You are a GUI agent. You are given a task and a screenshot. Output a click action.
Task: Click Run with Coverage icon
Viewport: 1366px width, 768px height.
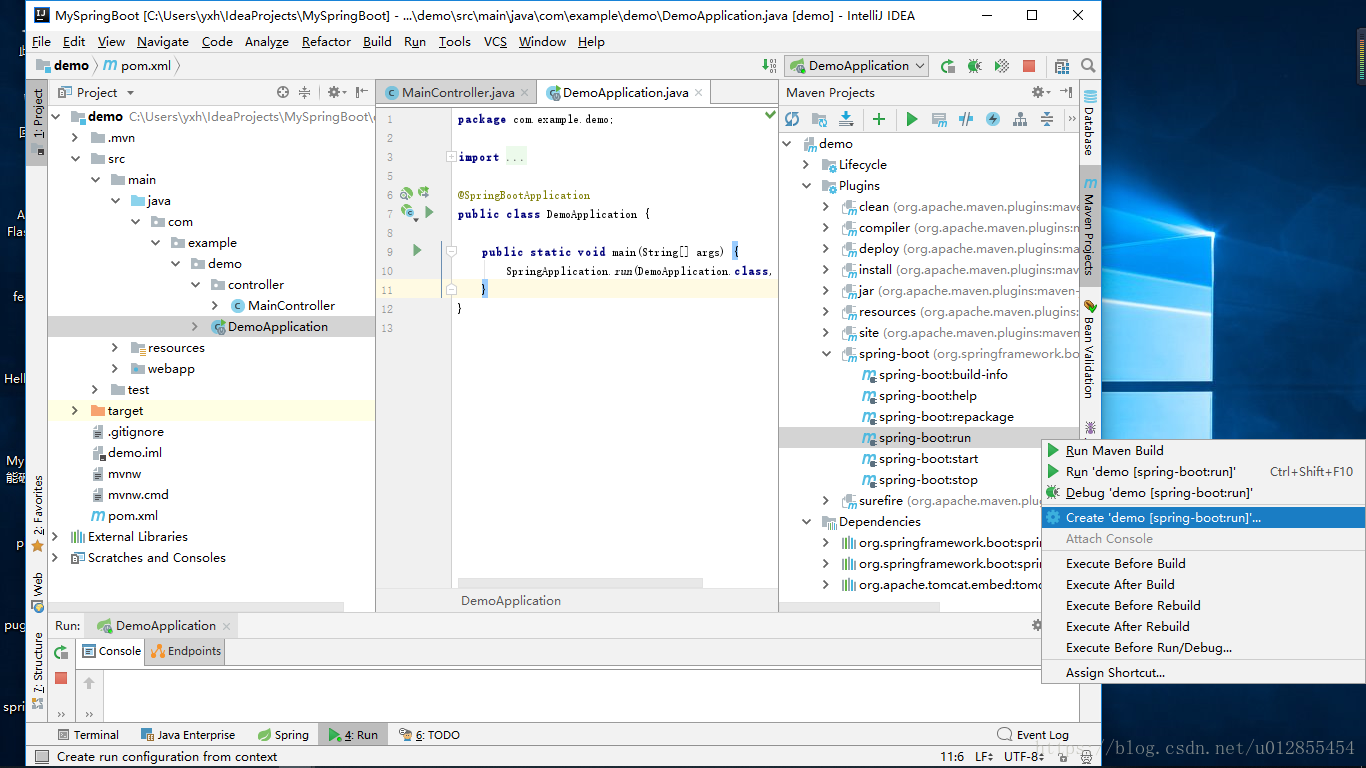click(x=1001, y=66)
